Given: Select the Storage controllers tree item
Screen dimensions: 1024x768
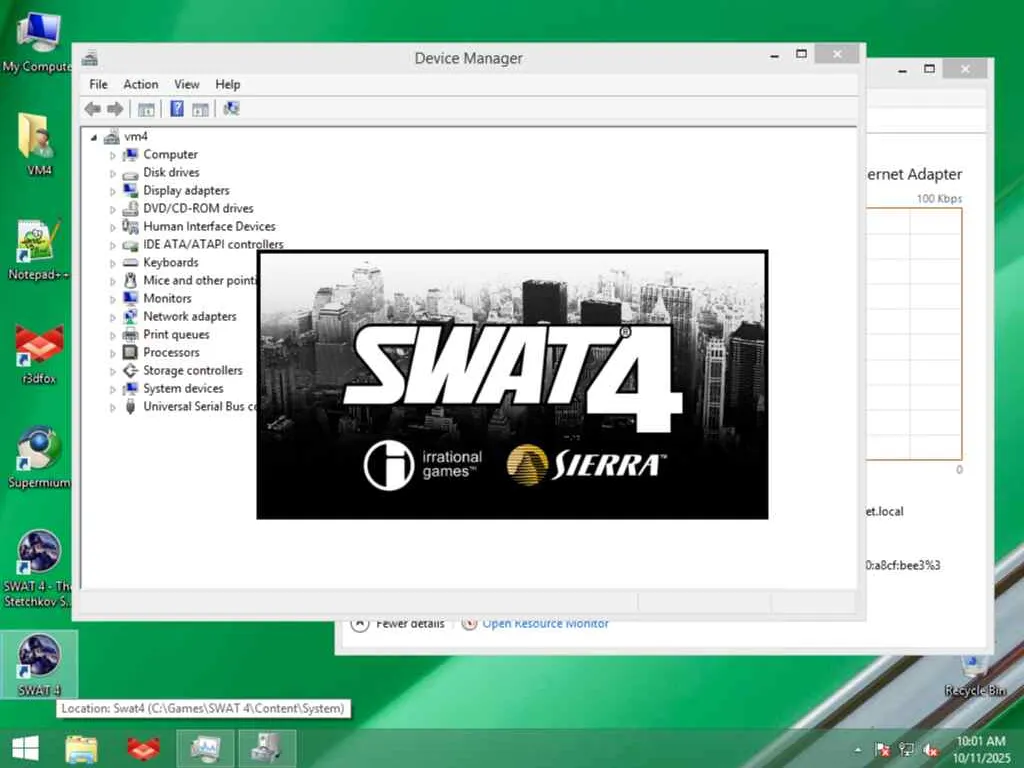Looking at the screenshot, I should pyautogui.click(x=193, y=370).
